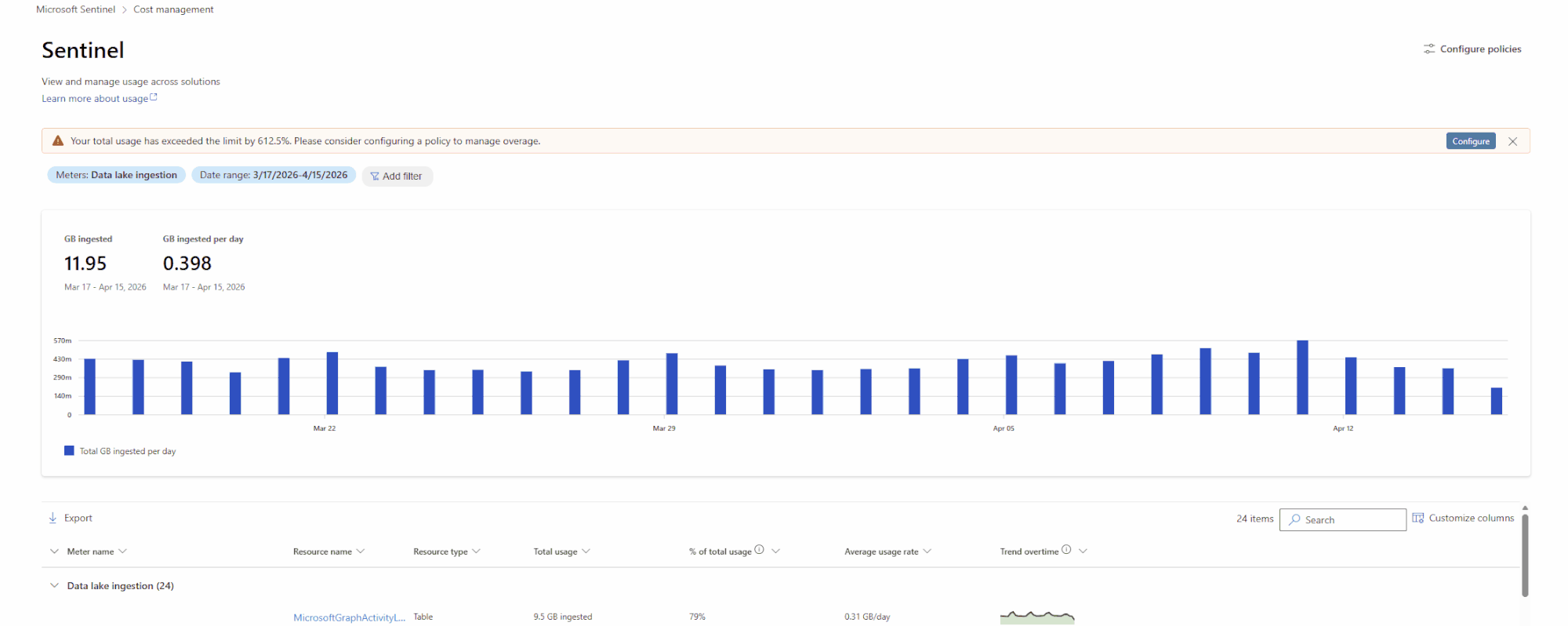
Task: Click the 9.5 GB ingested cell
Action: pyautogui.click(x=563, y=617)
